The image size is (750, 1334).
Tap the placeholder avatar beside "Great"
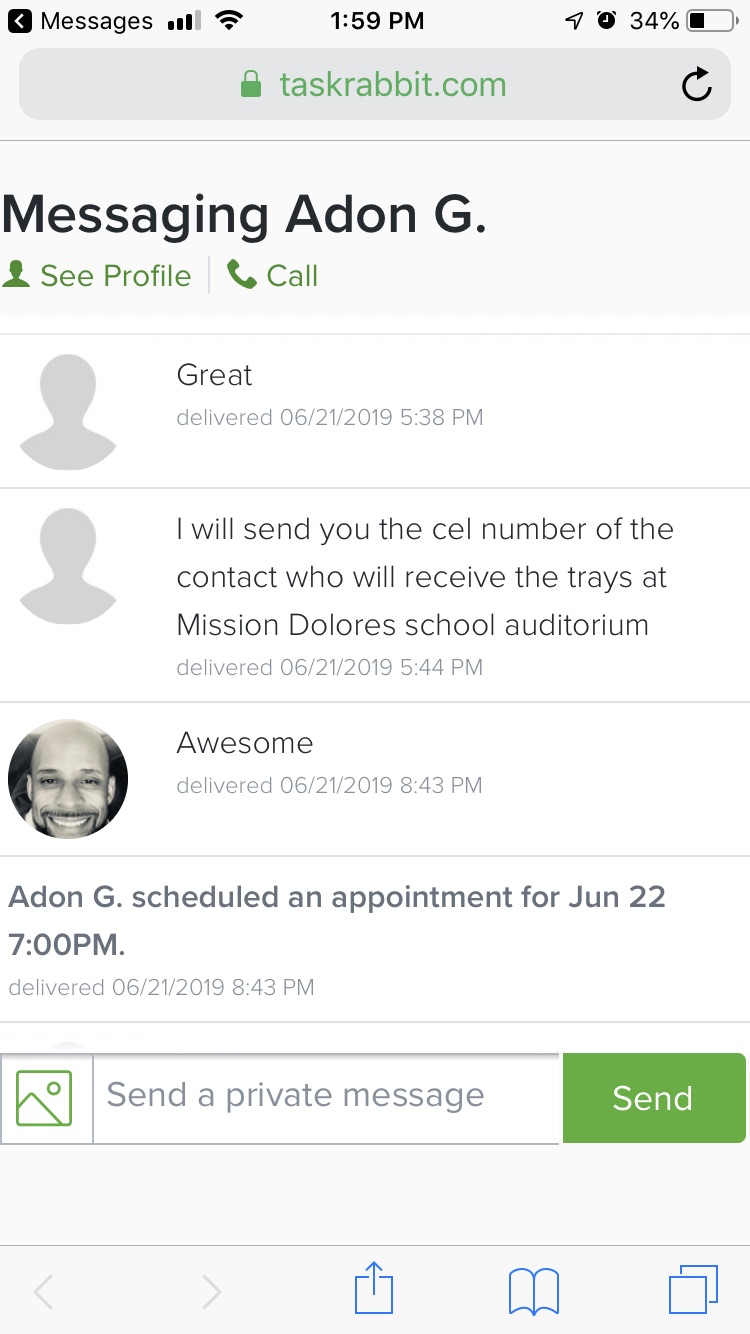coord(68,411)
